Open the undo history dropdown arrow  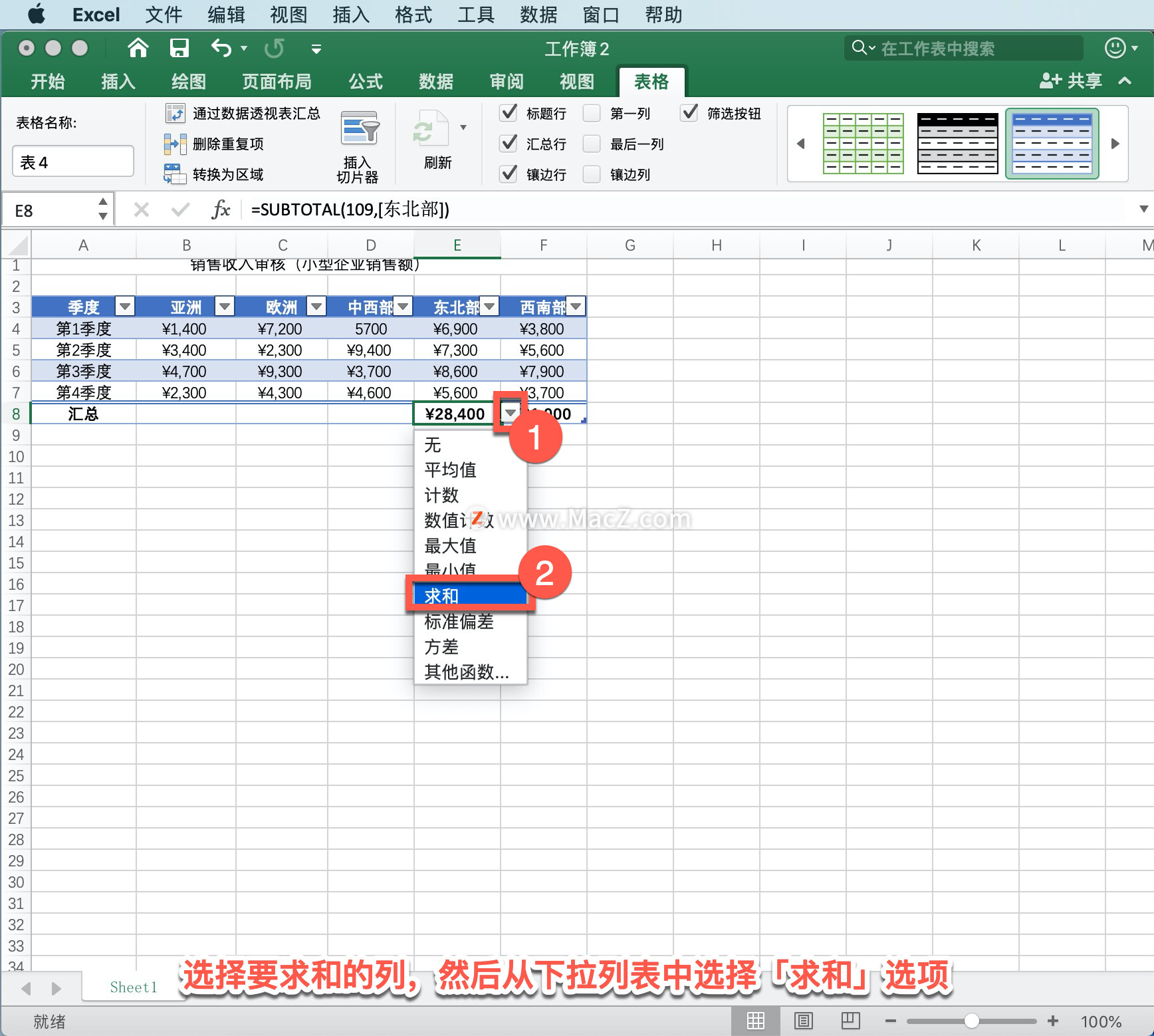(x=244, y=49)
